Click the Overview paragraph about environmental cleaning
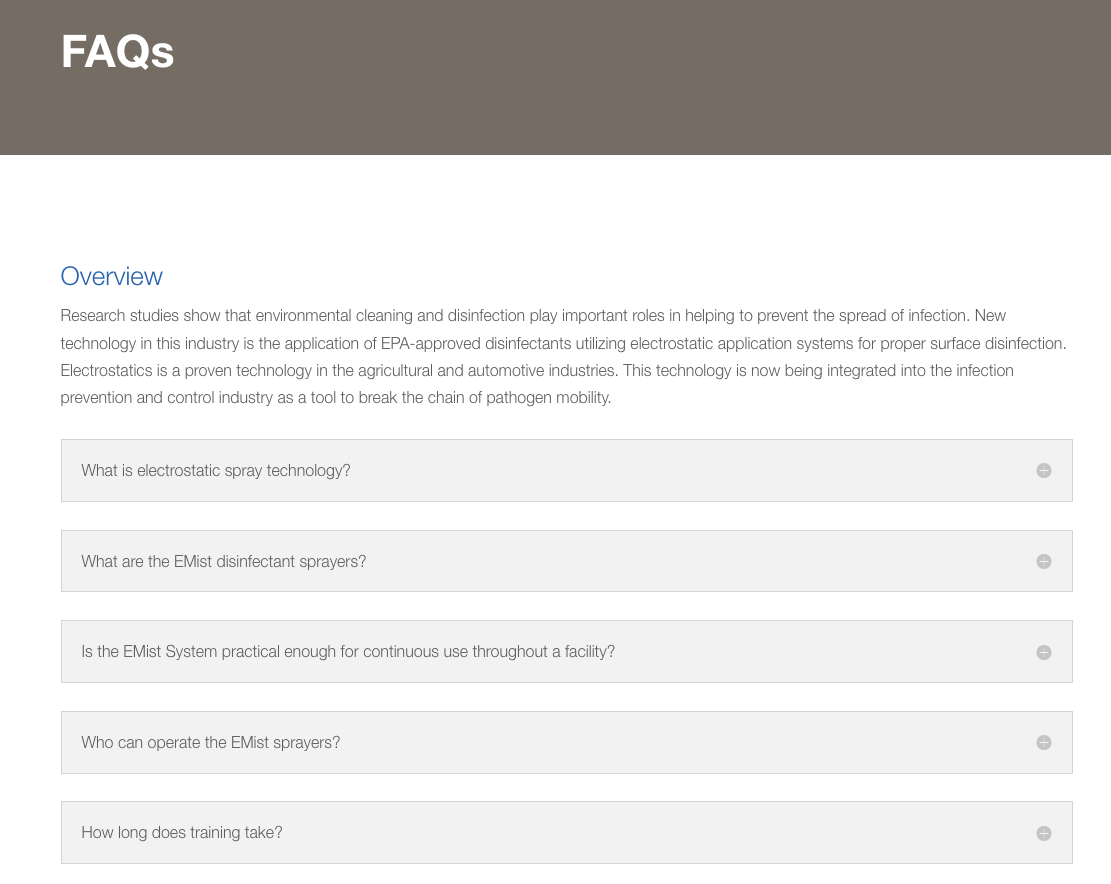Image resolution: width=1111 pixels, height=884 pixels. [565, 356]
